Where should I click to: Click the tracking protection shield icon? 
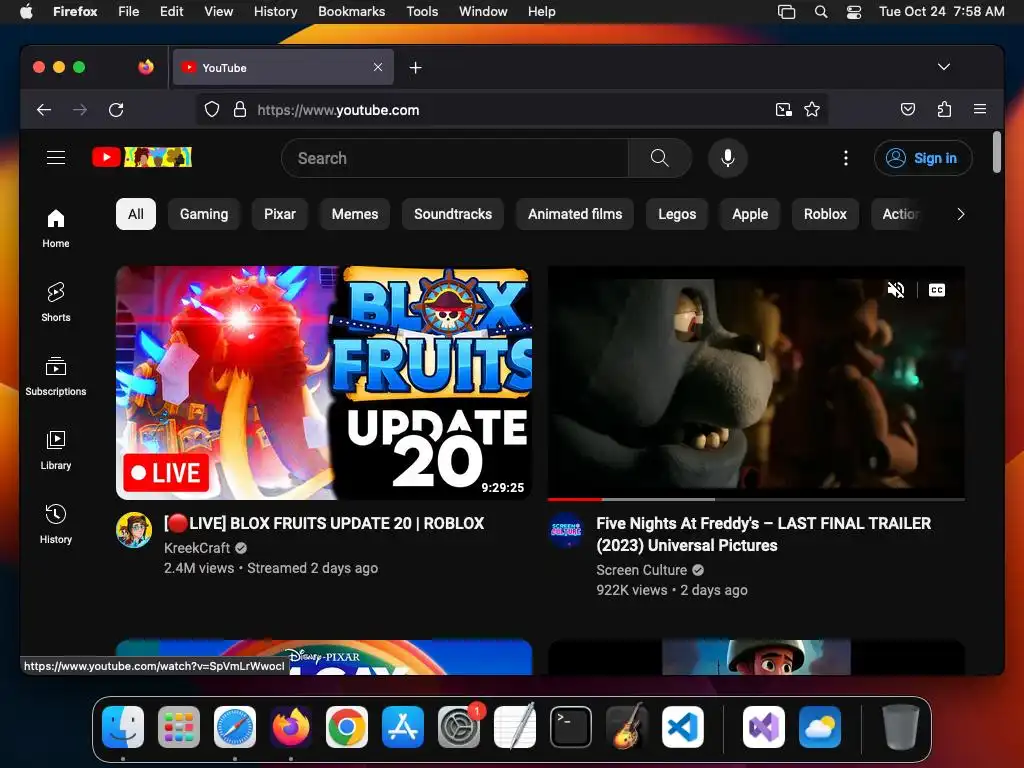click(x=212, y=110)
